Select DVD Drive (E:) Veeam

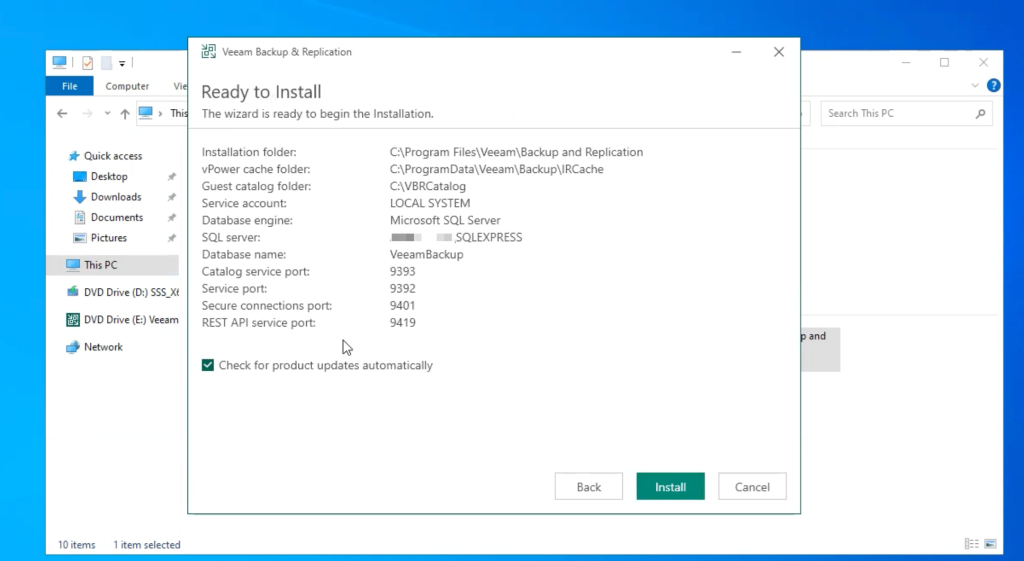(x=122, y=319)
